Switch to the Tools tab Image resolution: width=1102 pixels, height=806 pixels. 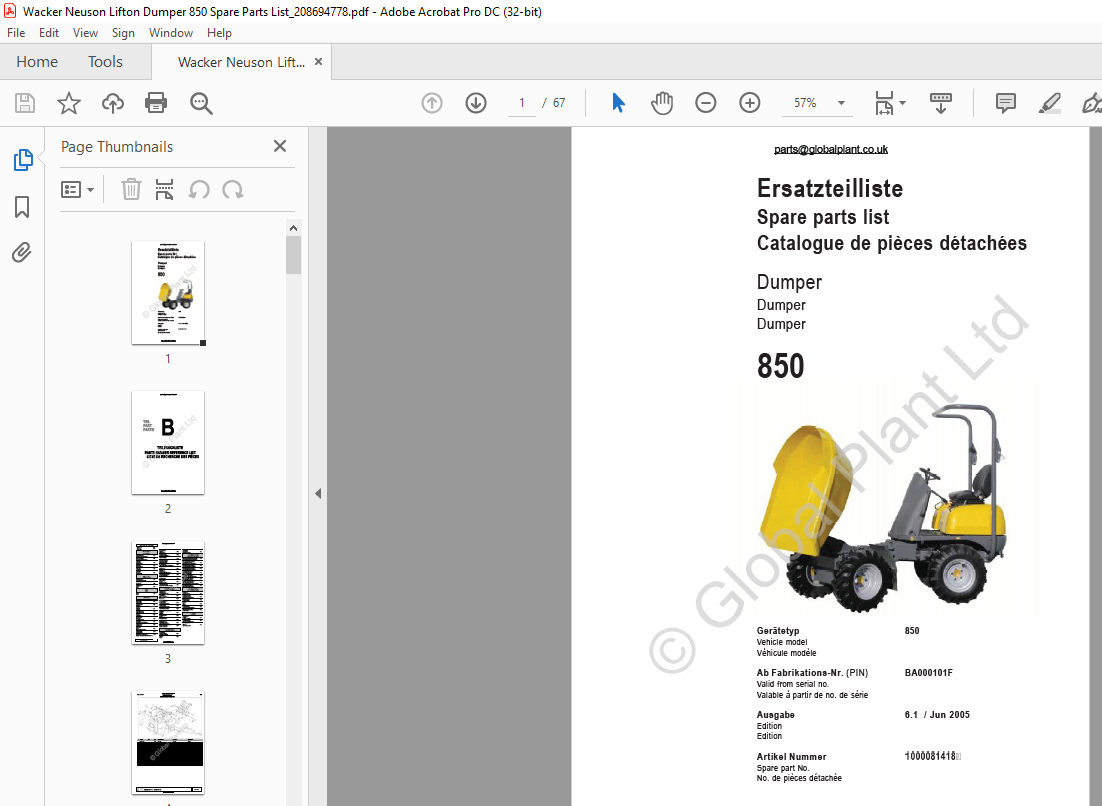tap(105, 62)
